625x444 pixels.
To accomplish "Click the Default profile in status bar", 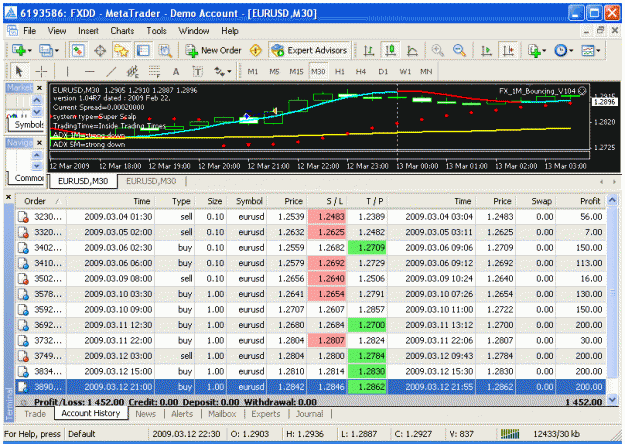I will 82,434.
